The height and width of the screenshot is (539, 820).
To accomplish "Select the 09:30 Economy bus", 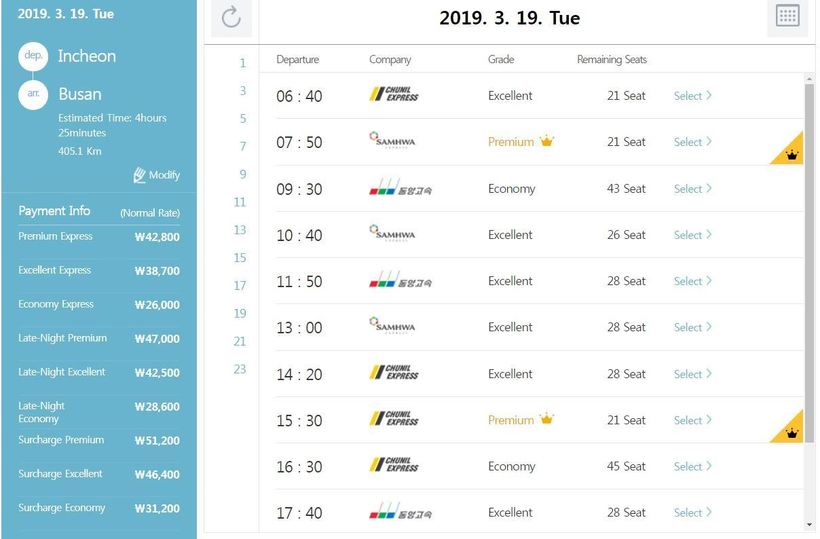I will 692,189.
